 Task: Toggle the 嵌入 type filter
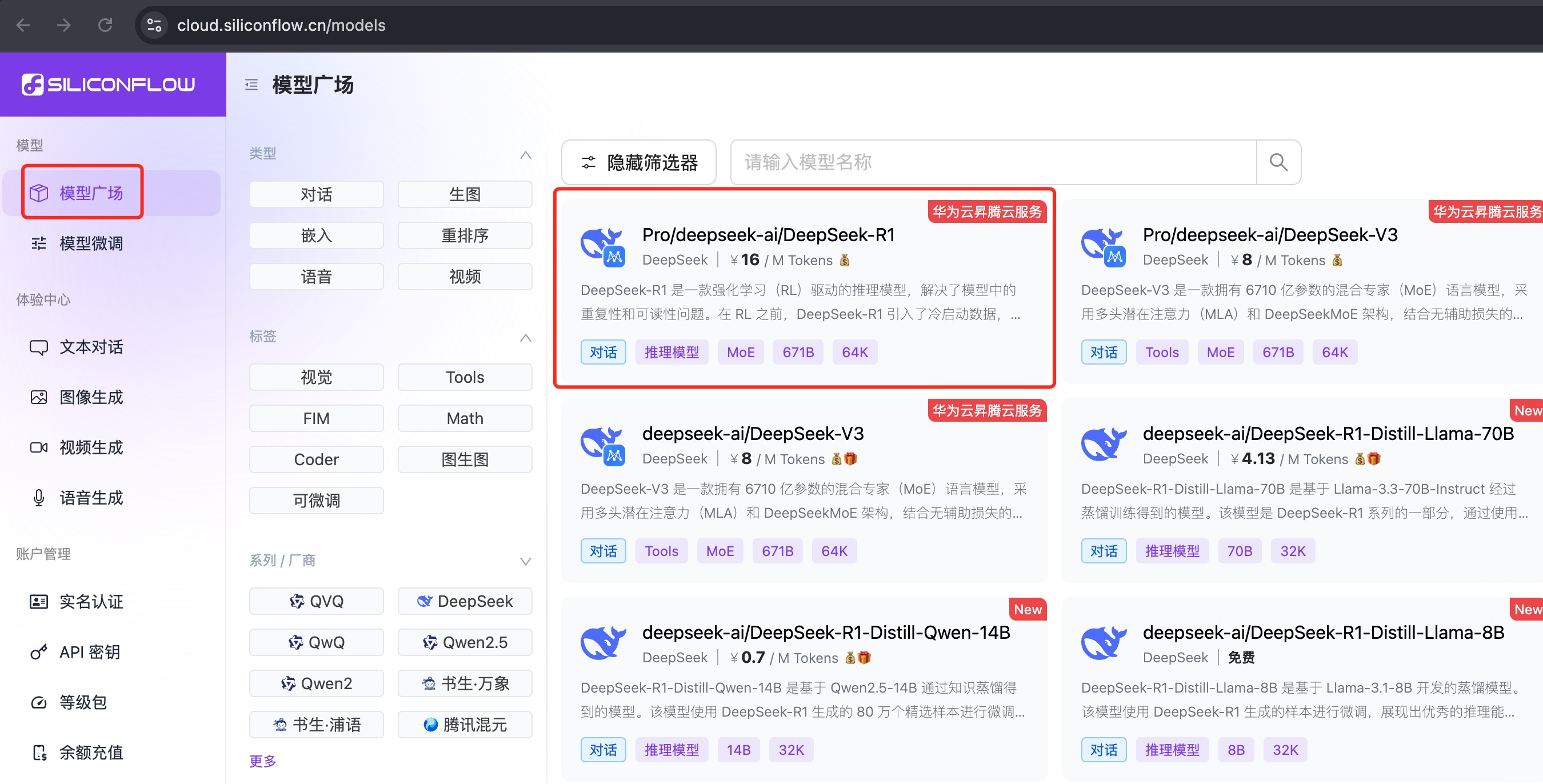tap(316, 235)
